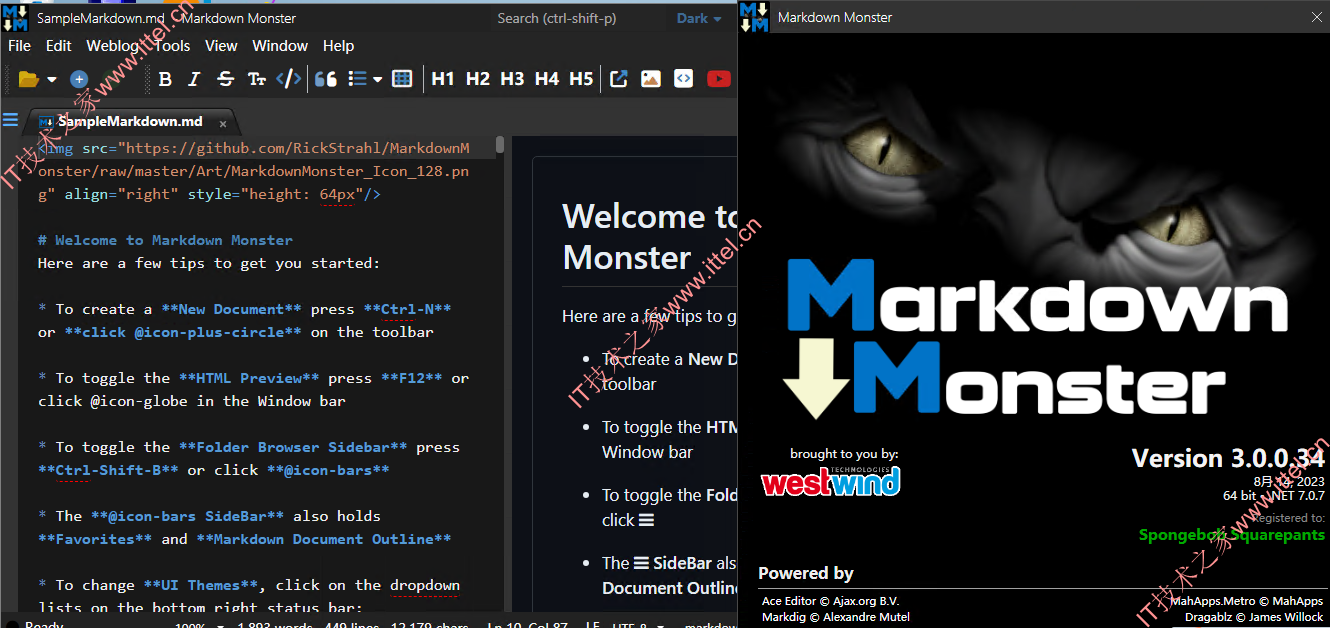Screen dimensions: 1330x628
Task: Toggle bold formatting with the B icon
Action: (165, 79)
